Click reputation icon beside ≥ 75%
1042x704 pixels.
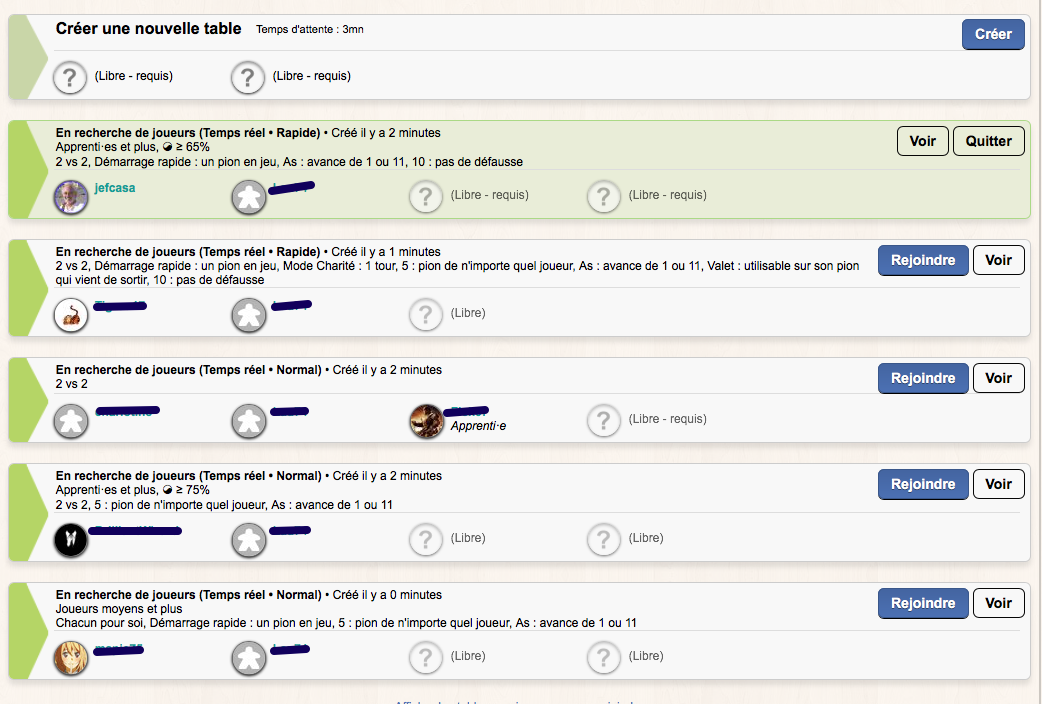coord(167,490)
